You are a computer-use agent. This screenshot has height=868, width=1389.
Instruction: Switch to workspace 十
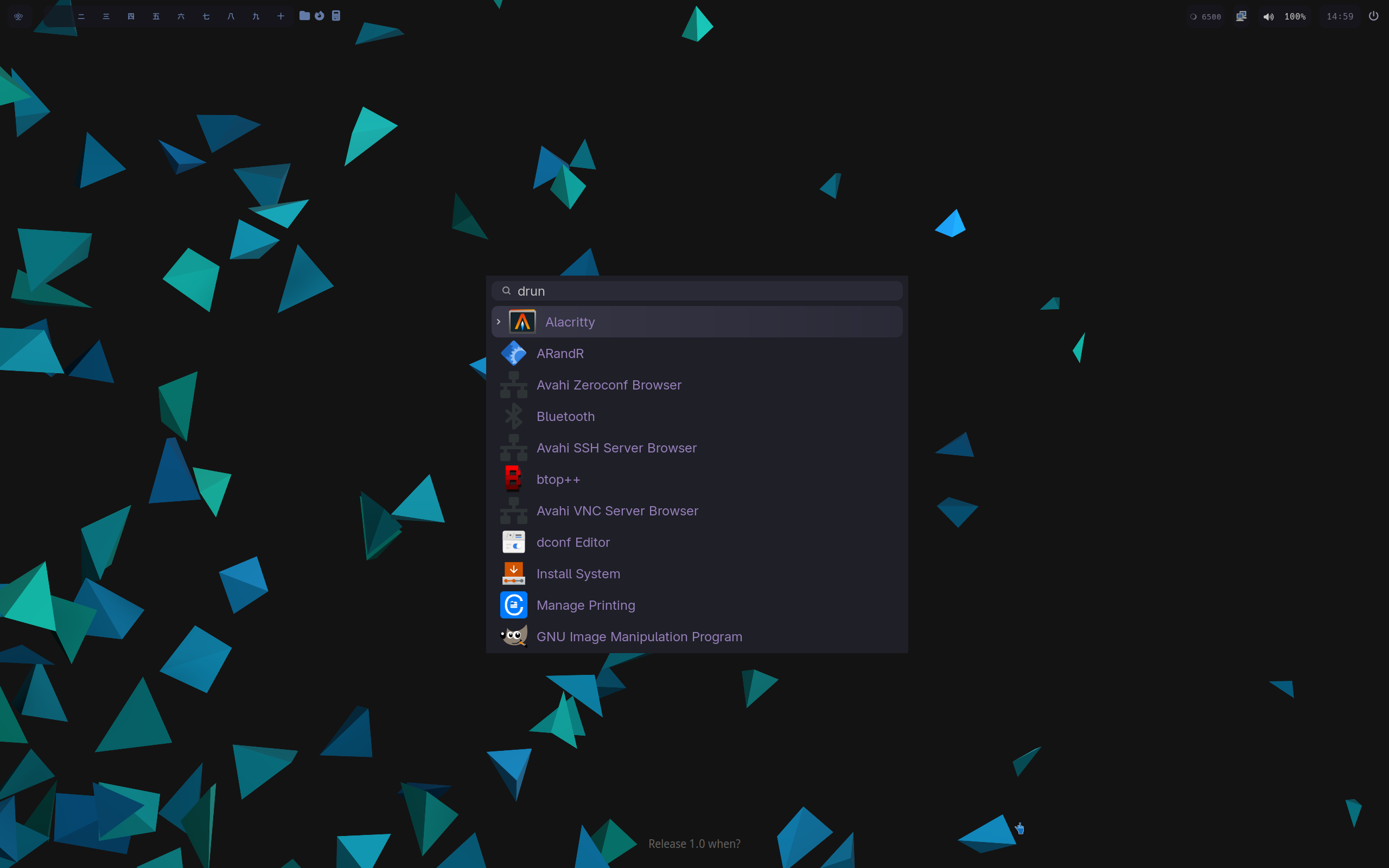(281, 16)
